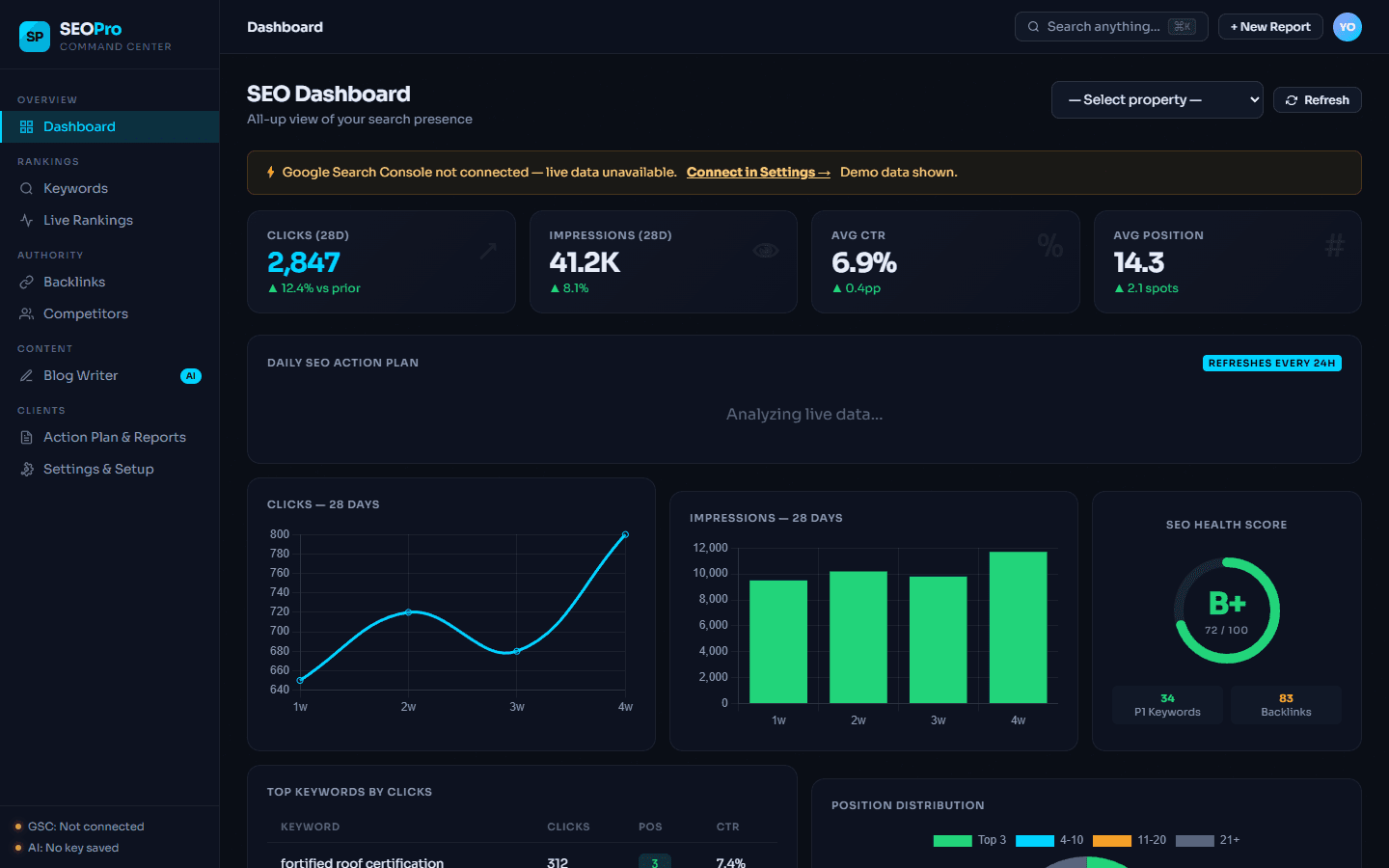1389x868 pixels.
Task: Click the Settings & Setup gear icon
Action: click(x=26, y=470)
